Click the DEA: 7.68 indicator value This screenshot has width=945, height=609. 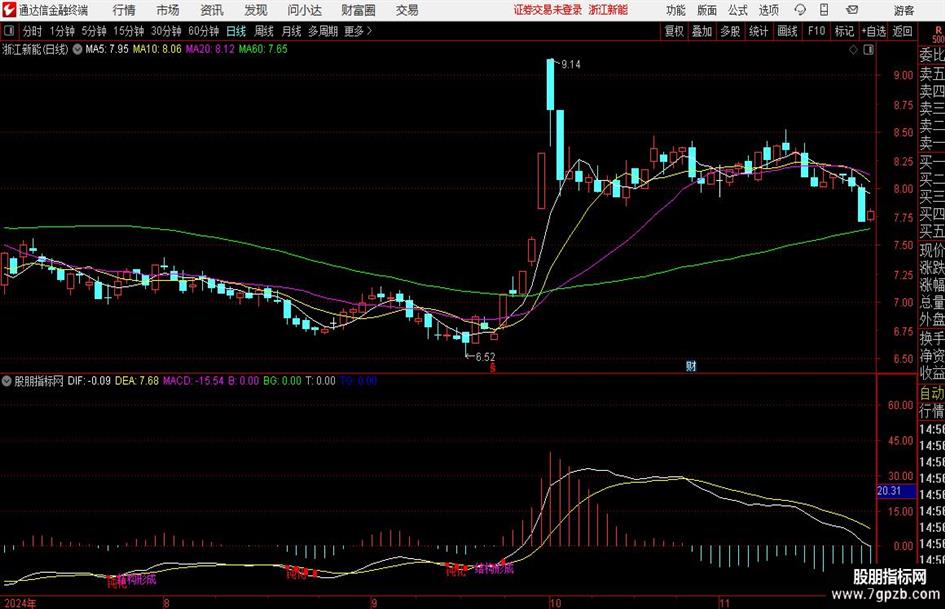pos(137,381)
